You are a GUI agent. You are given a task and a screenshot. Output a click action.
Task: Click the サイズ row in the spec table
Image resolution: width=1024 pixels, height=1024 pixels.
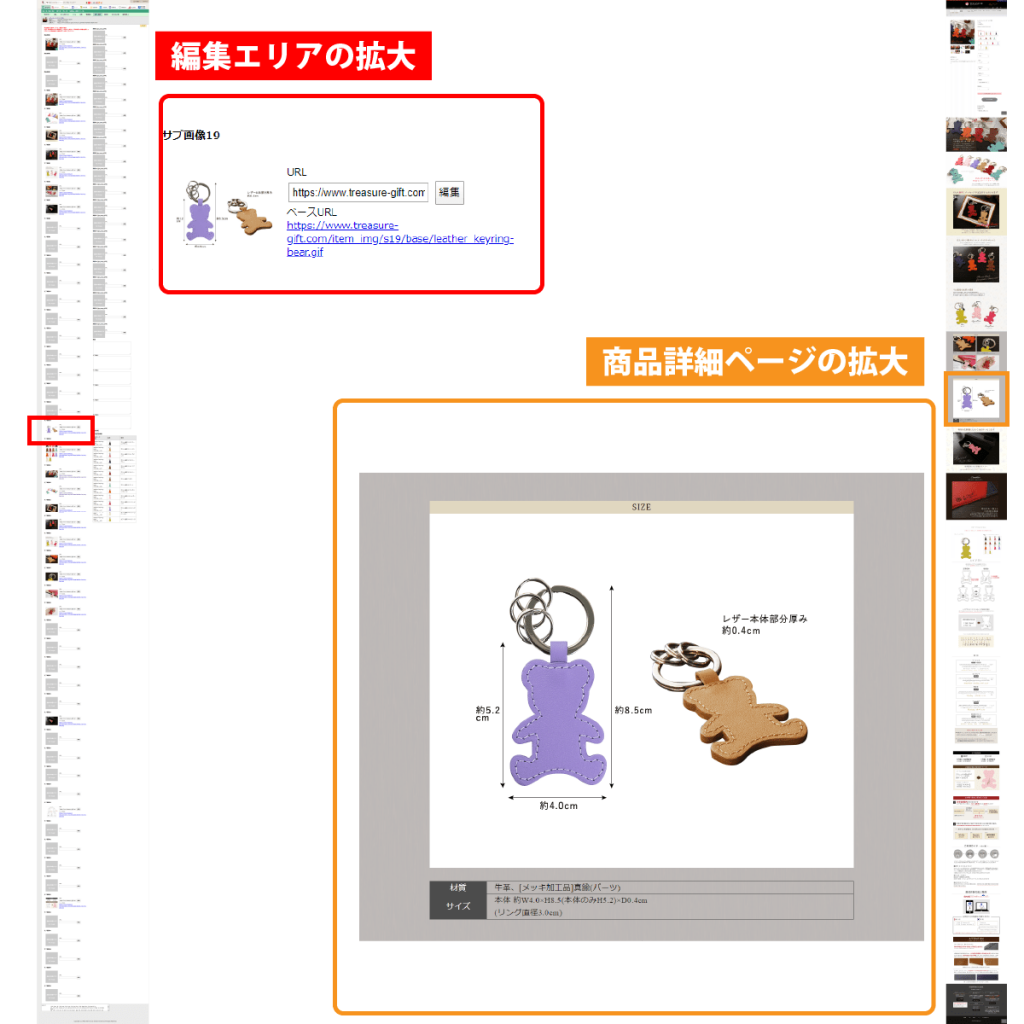[x=458, y=906]
